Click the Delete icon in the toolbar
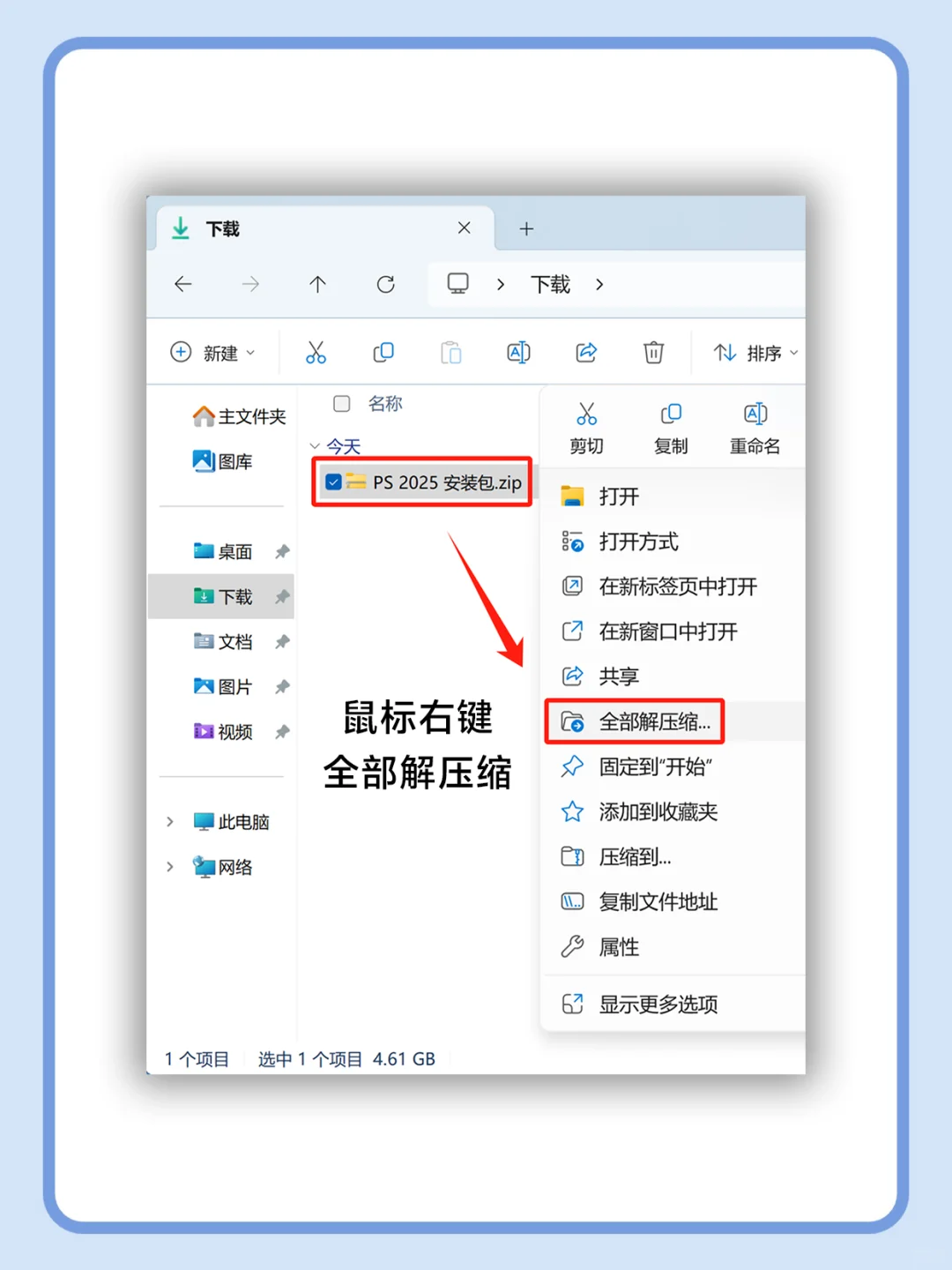 [x=652, y=352]
